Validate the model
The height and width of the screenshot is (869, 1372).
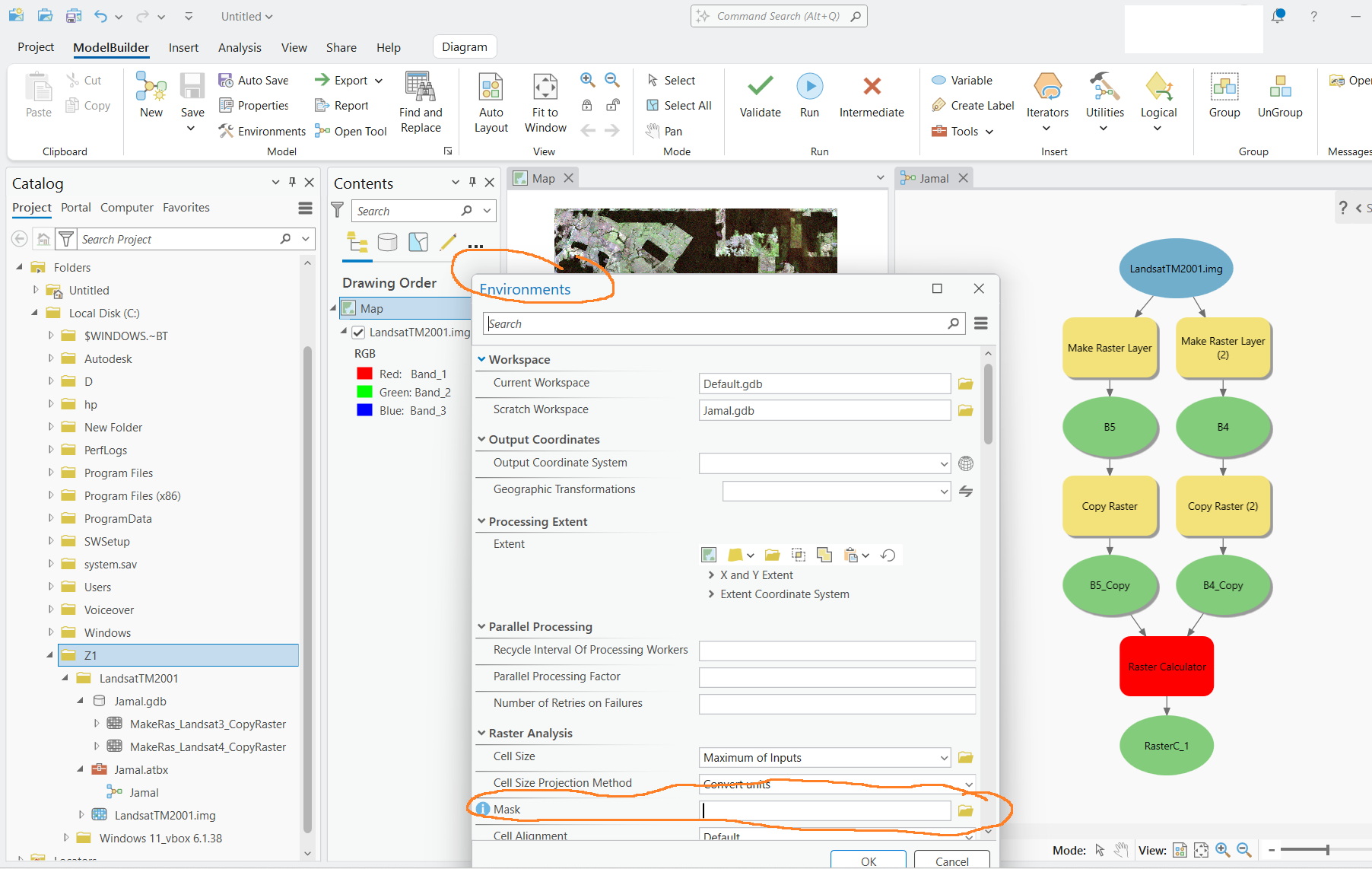click(759, 96)
